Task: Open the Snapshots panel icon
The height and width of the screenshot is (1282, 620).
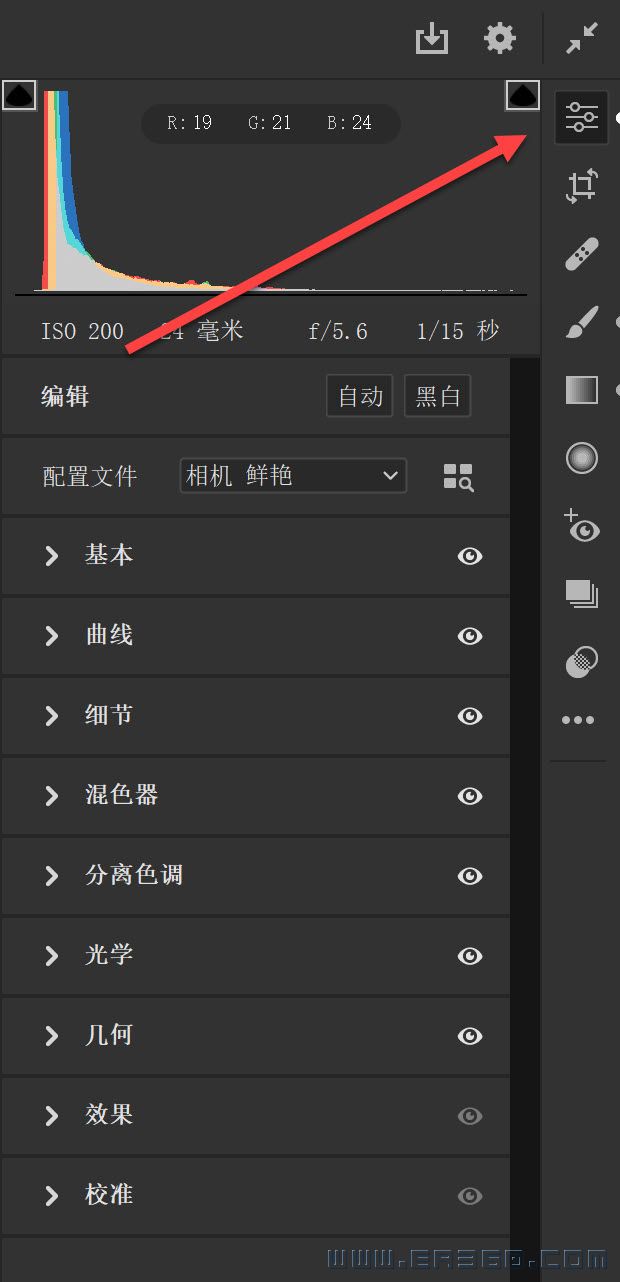Action: (581, 594)
